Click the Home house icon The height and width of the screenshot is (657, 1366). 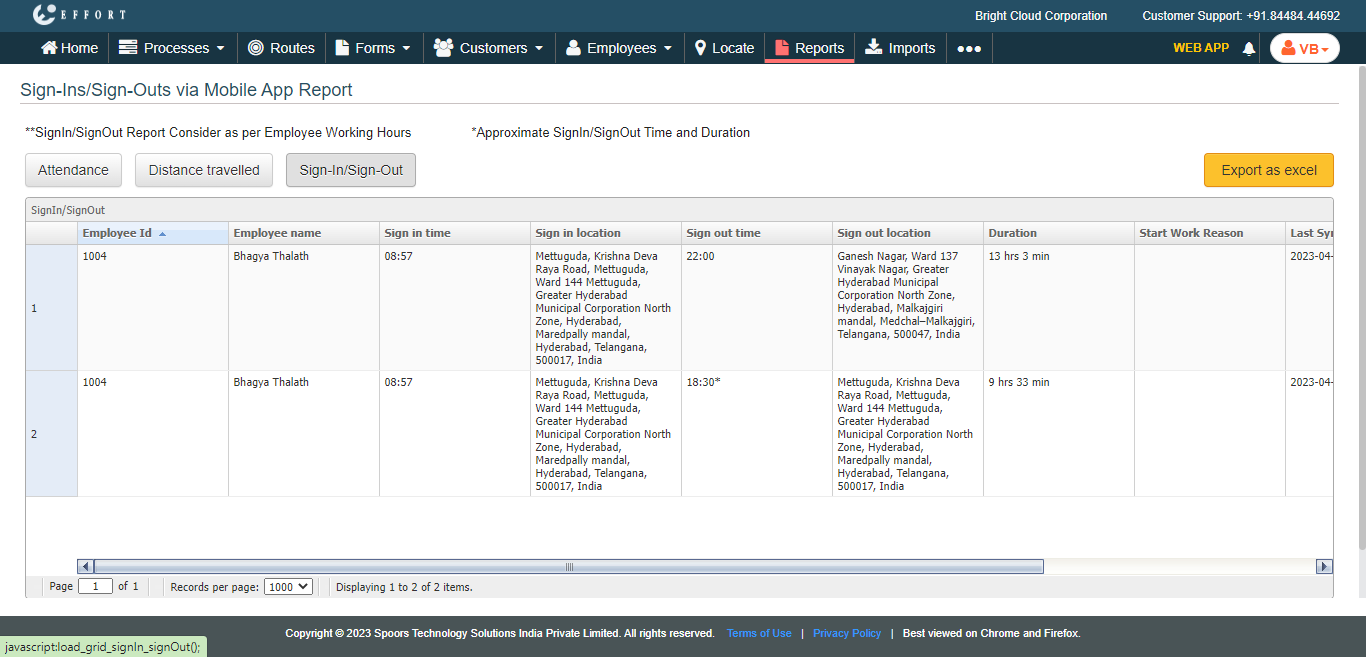click(x=48, y=48)
